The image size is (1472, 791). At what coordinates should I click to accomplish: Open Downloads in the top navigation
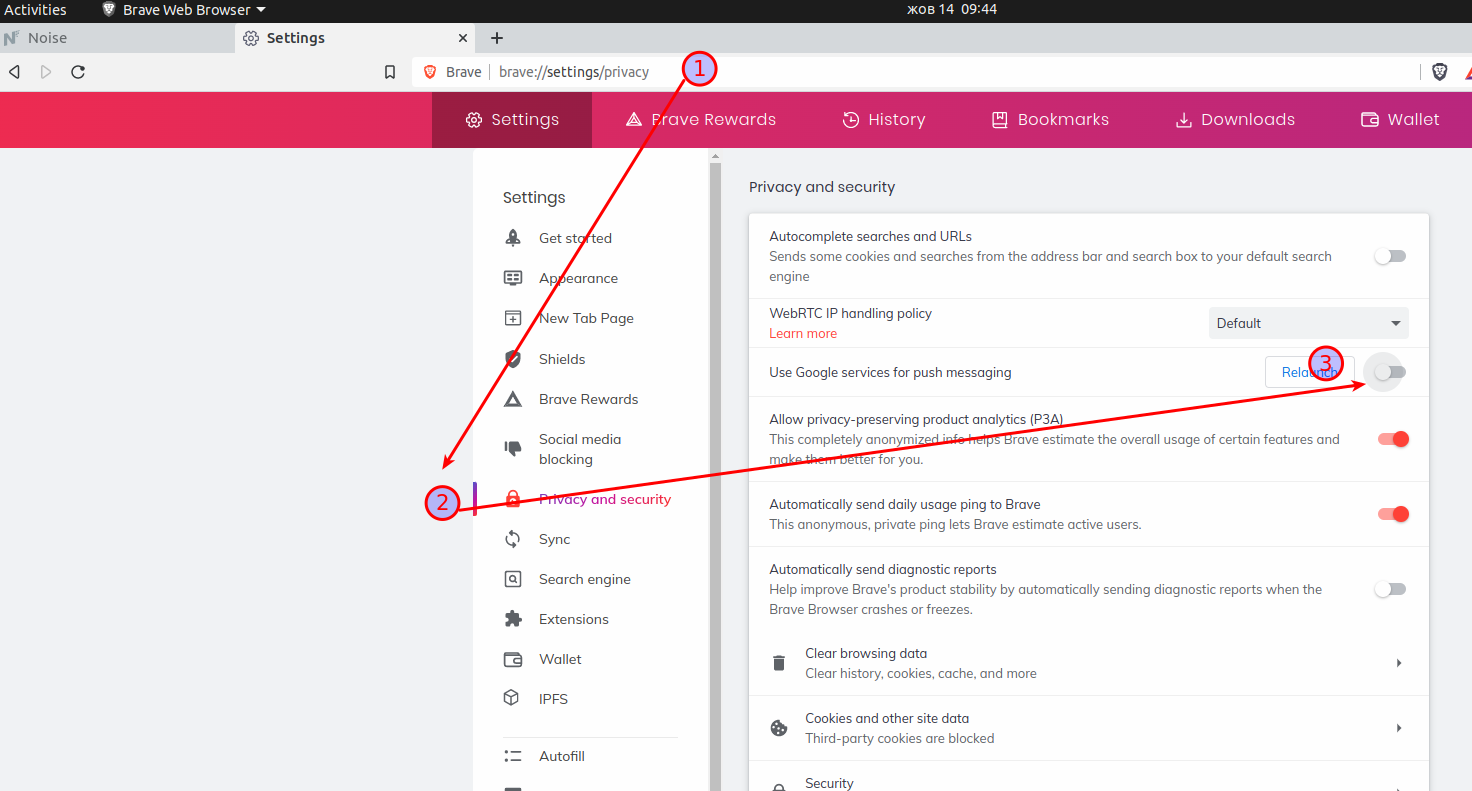(x=1234, y=120)
